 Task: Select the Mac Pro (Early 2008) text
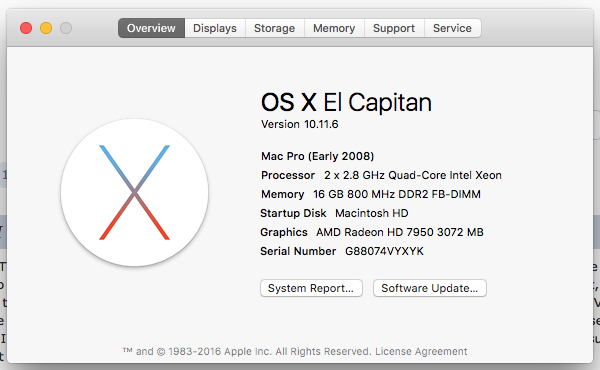(318, 156)
